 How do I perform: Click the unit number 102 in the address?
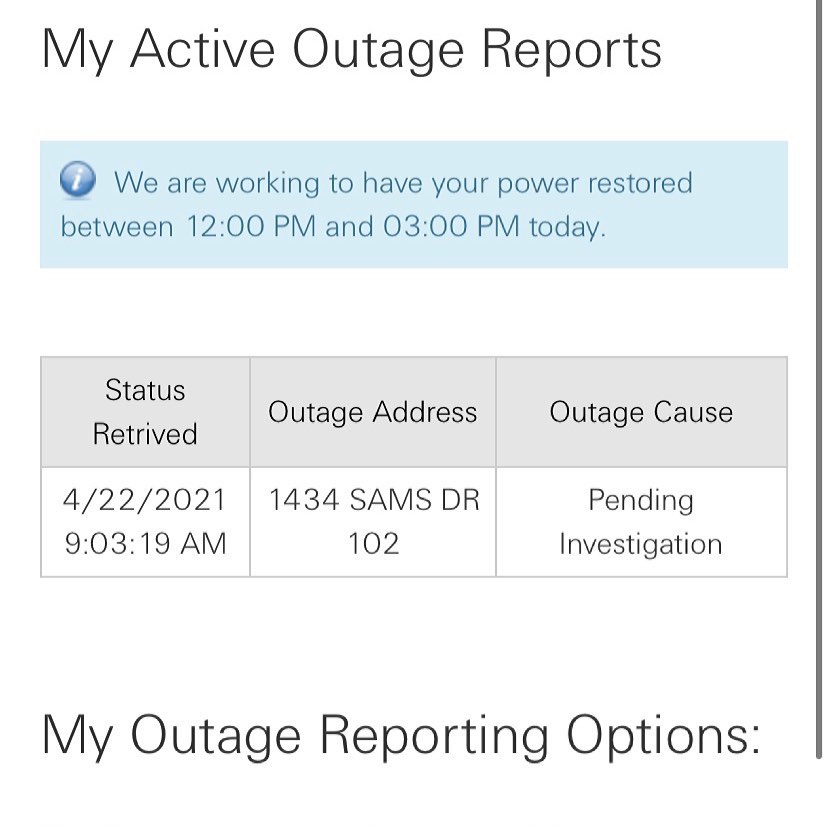pyautogui.click(x=373, y=544)
